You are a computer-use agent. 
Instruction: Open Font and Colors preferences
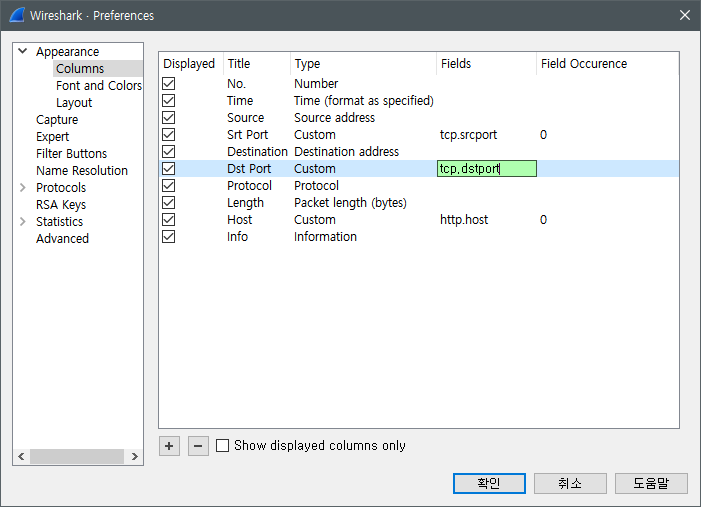99,85
